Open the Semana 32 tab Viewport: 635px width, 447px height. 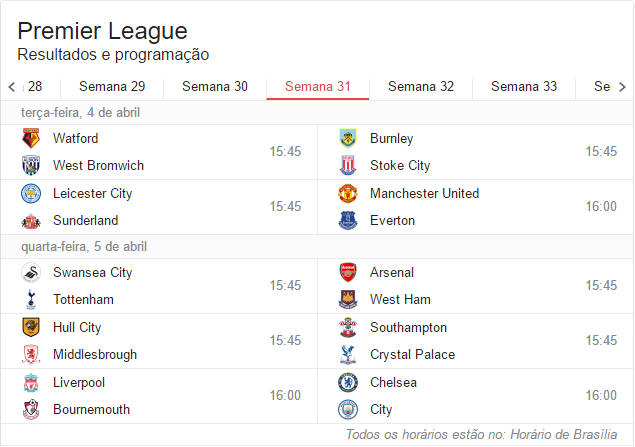421,87
